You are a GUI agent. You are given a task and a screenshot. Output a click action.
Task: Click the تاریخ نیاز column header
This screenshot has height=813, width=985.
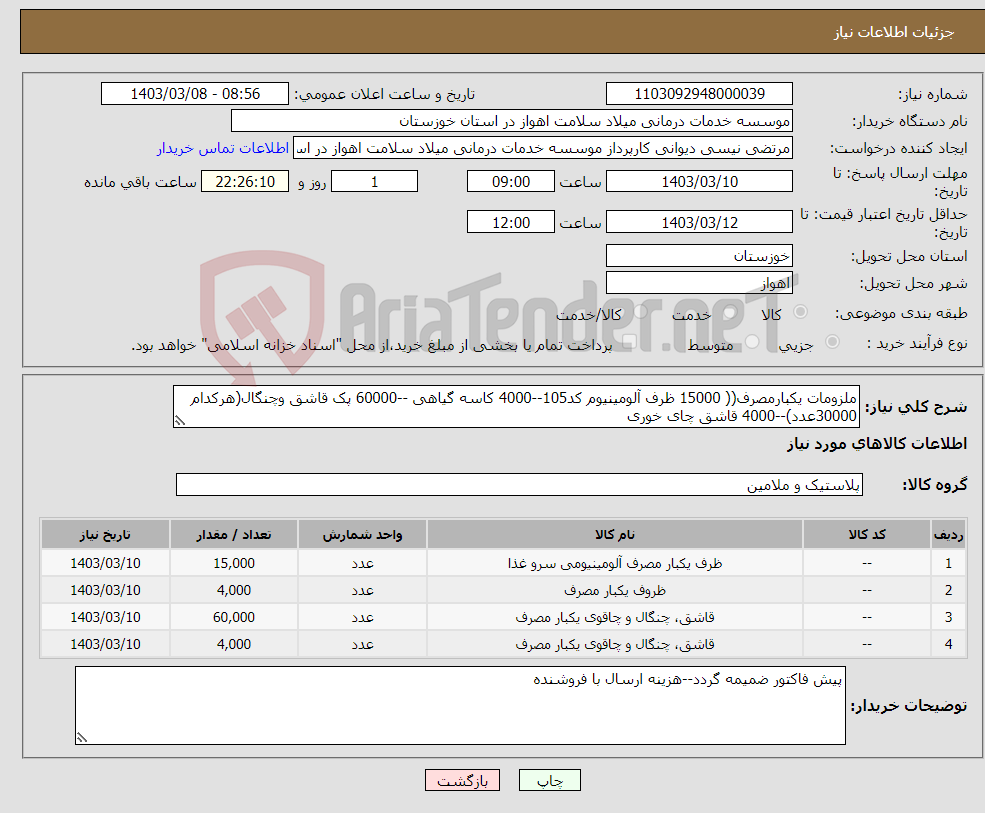click(x=105, y=535)
